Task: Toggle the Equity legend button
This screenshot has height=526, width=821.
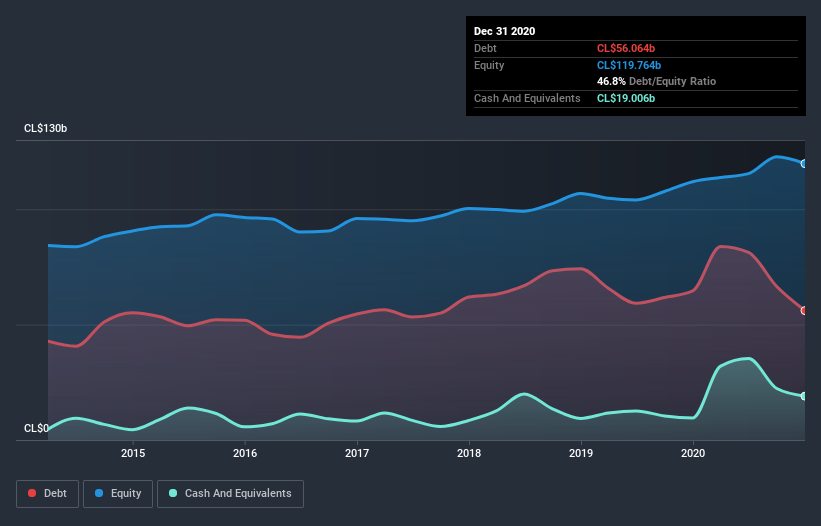Action: [x=118, y=494]
